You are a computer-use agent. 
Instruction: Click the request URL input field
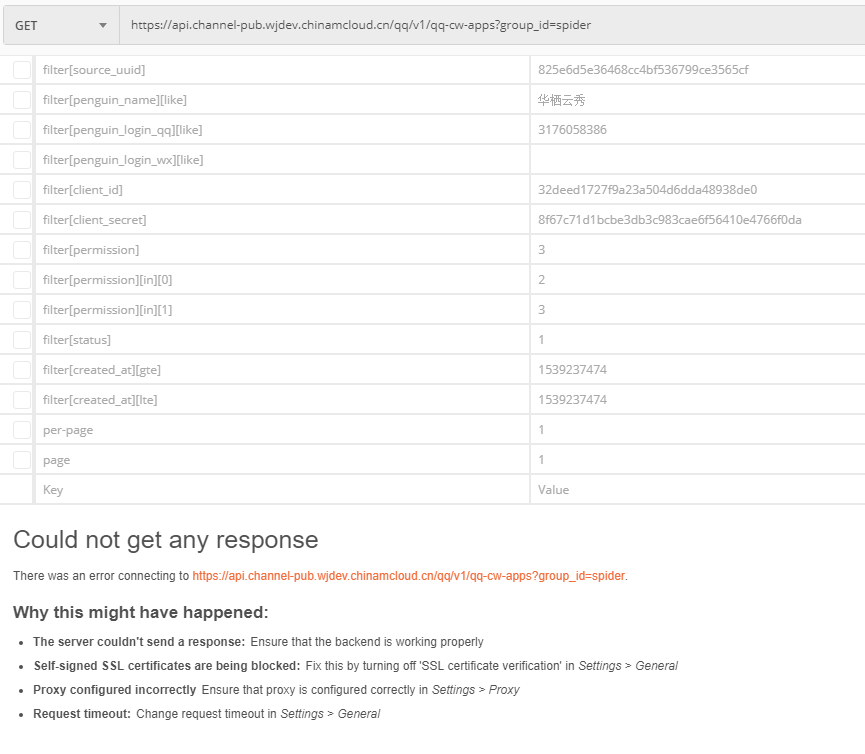click(x=490, y=25)
